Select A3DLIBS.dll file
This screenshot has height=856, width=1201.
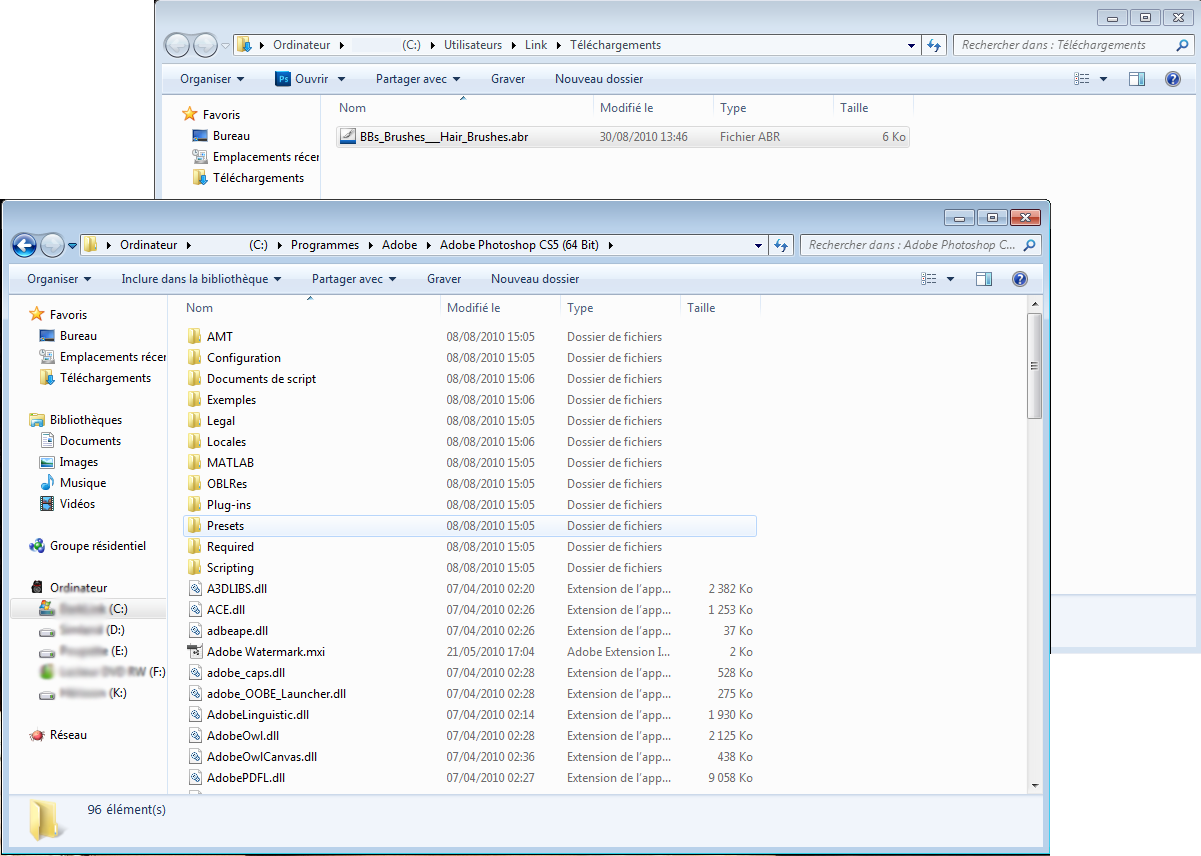pos(237,589)
